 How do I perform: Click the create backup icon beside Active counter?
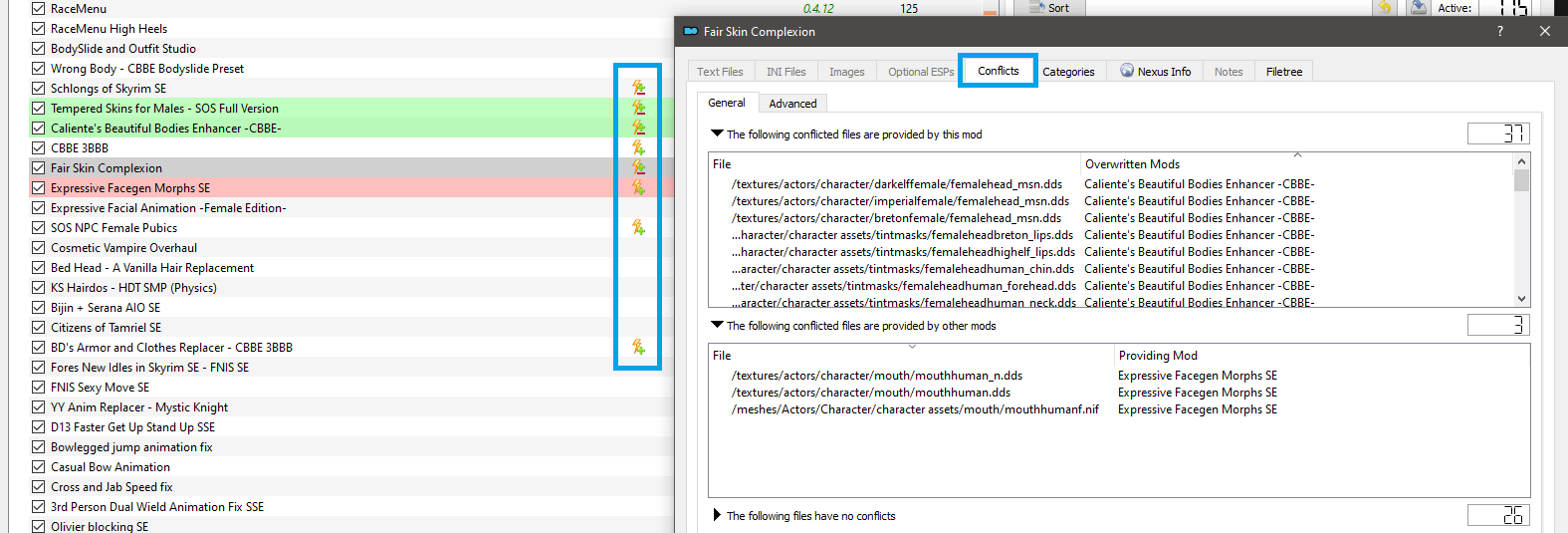pos(1419,7)
